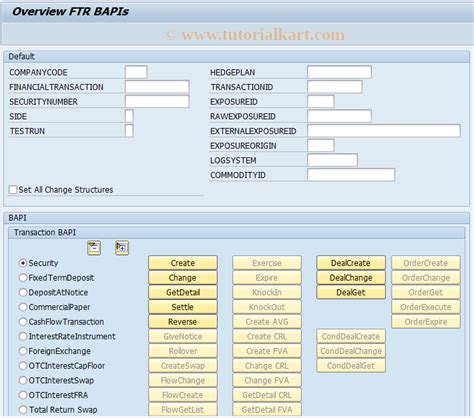Pick the CommercialPaper radio option
Screen dimensions: 474x418
point(23,307)
